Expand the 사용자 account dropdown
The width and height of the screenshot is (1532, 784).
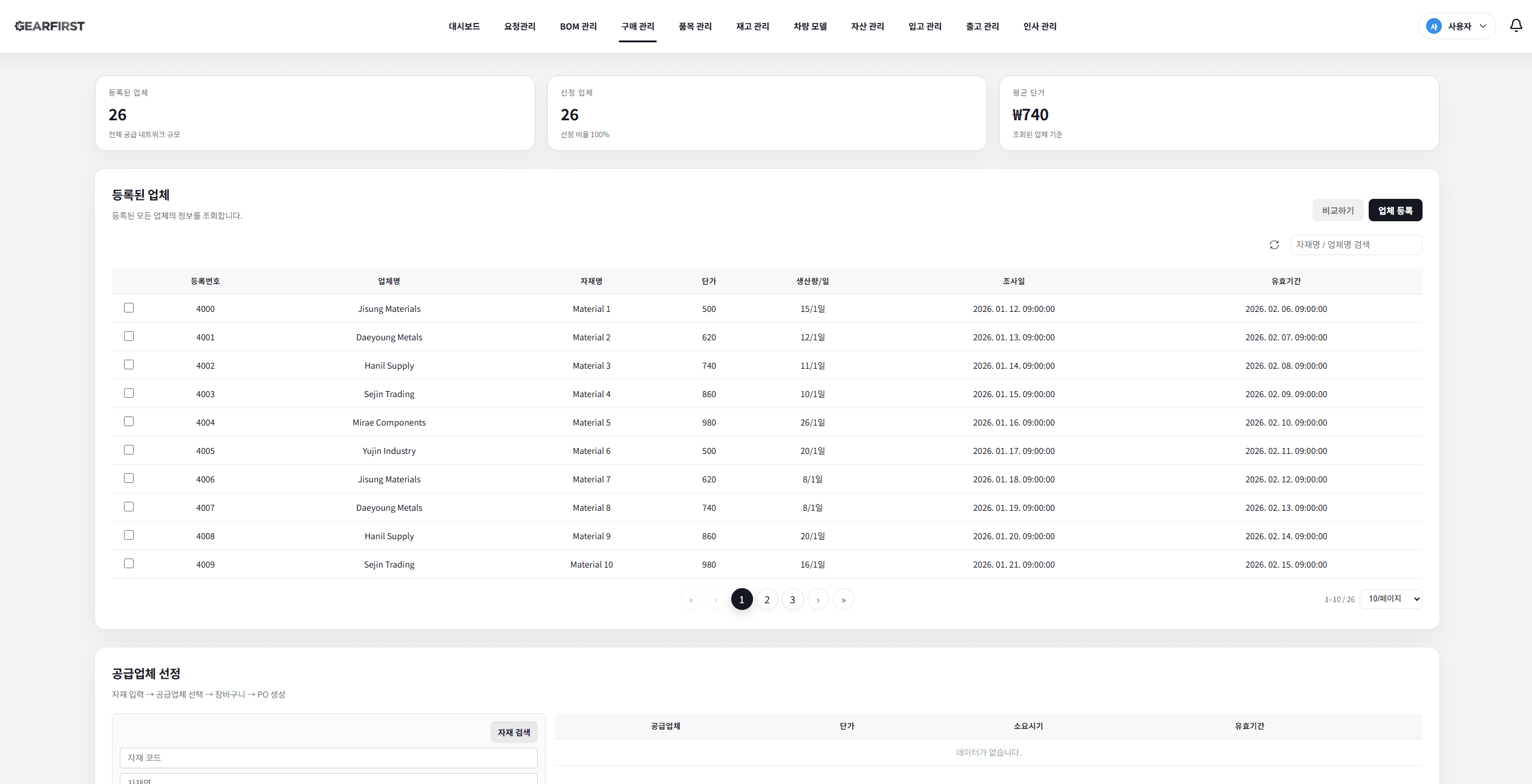pyautogui.click(x=1482, y=26)
